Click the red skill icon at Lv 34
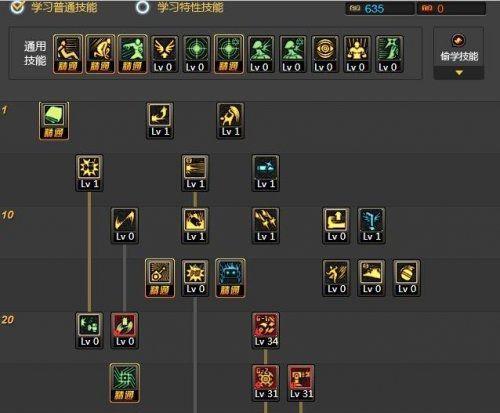The width and height of the screenshot is (500, 413). 266,330
